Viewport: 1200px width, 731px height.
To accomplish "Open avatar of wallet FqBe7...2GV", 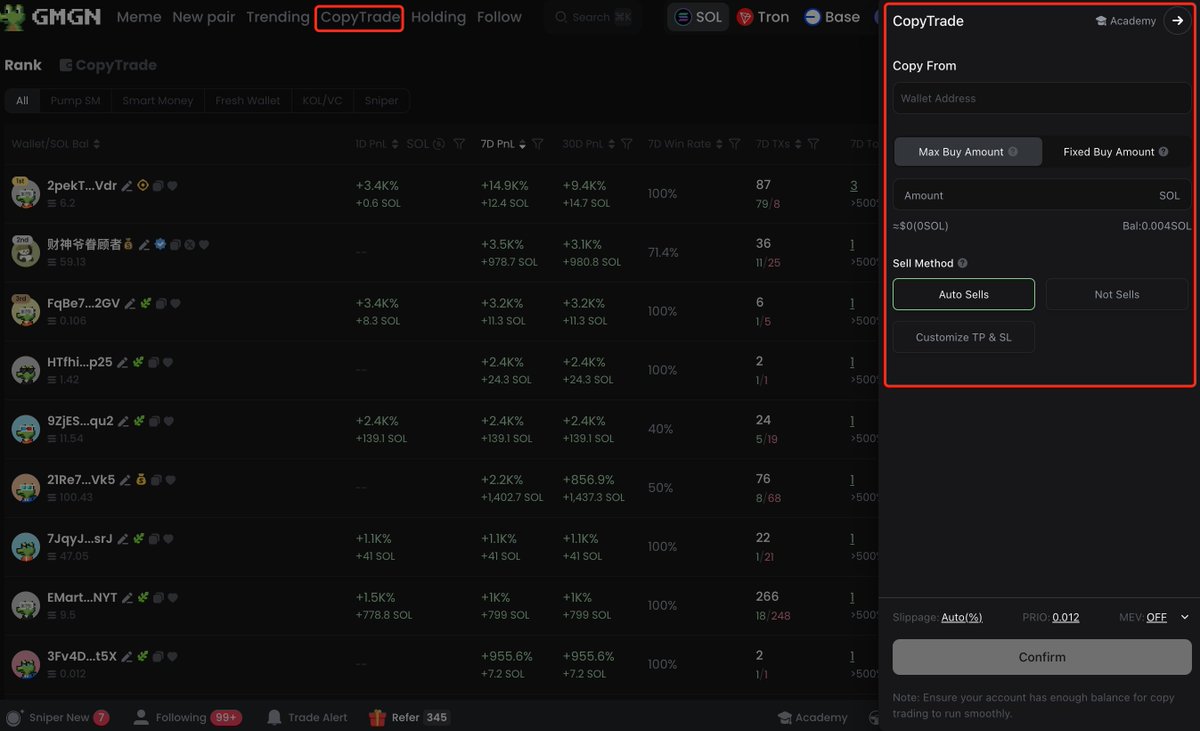I will (25, 310).
